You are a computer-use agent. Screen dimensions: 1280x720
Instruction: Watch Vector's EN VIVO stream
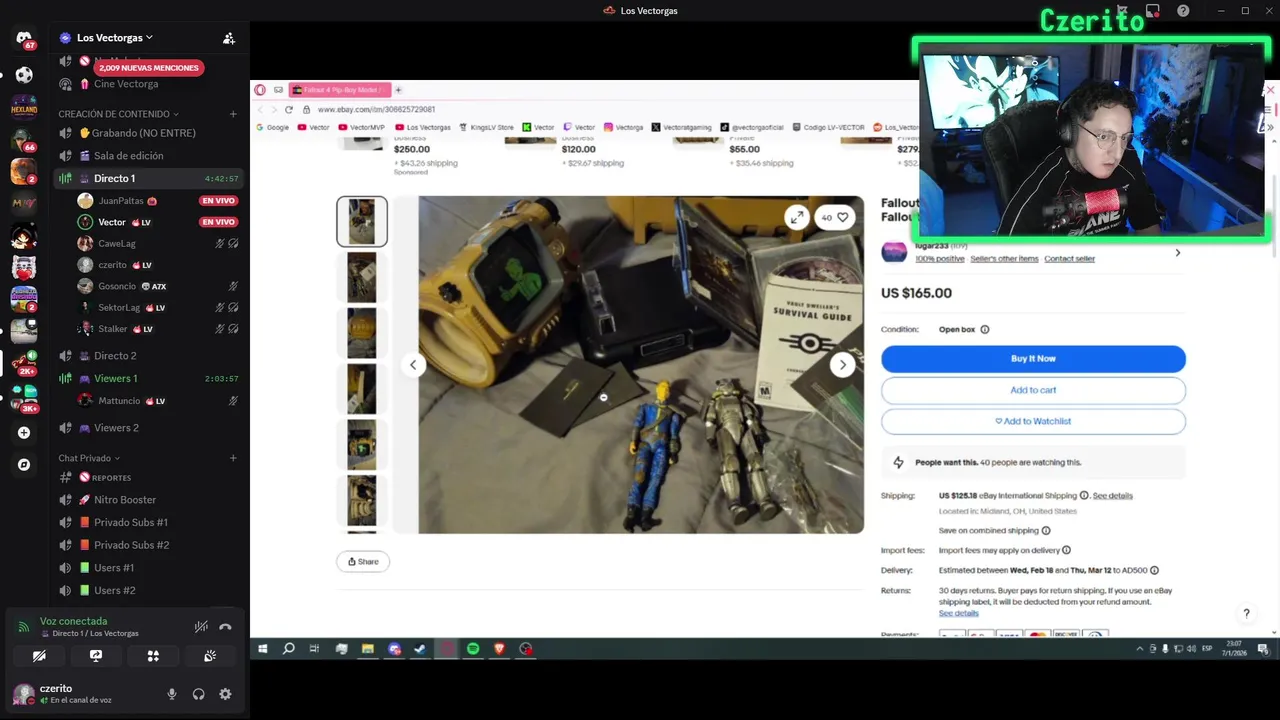click(218, 222)
